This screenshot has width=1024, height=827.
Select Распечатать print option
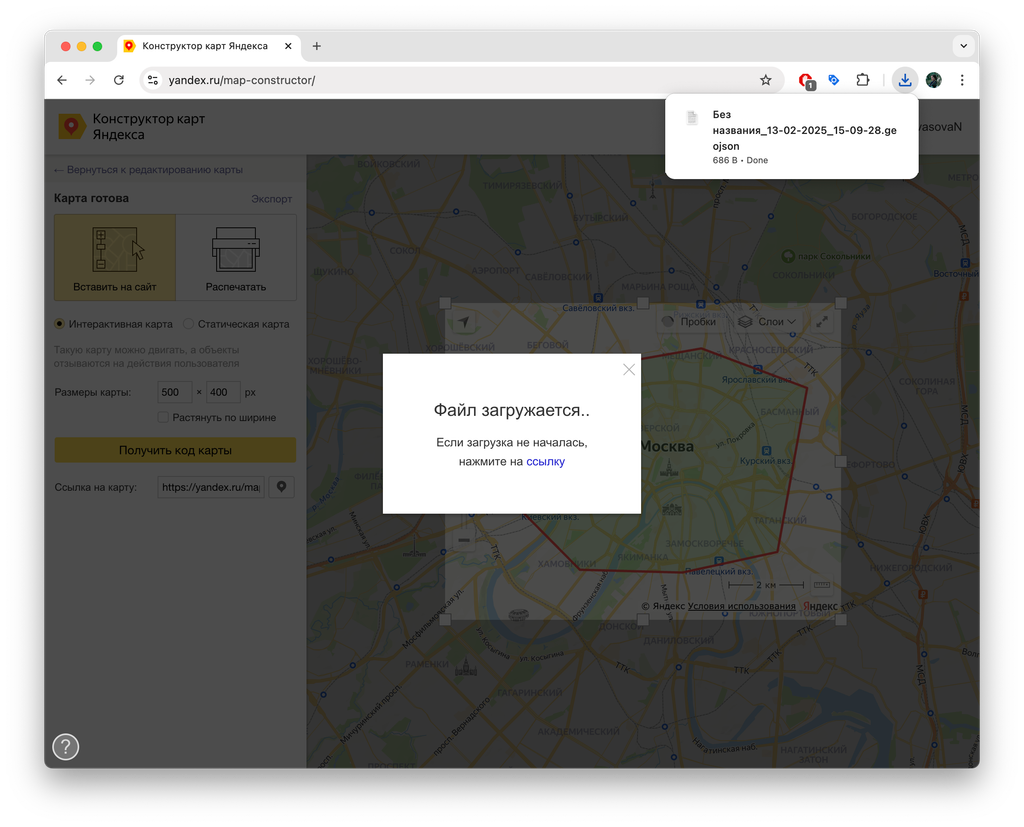236,257
